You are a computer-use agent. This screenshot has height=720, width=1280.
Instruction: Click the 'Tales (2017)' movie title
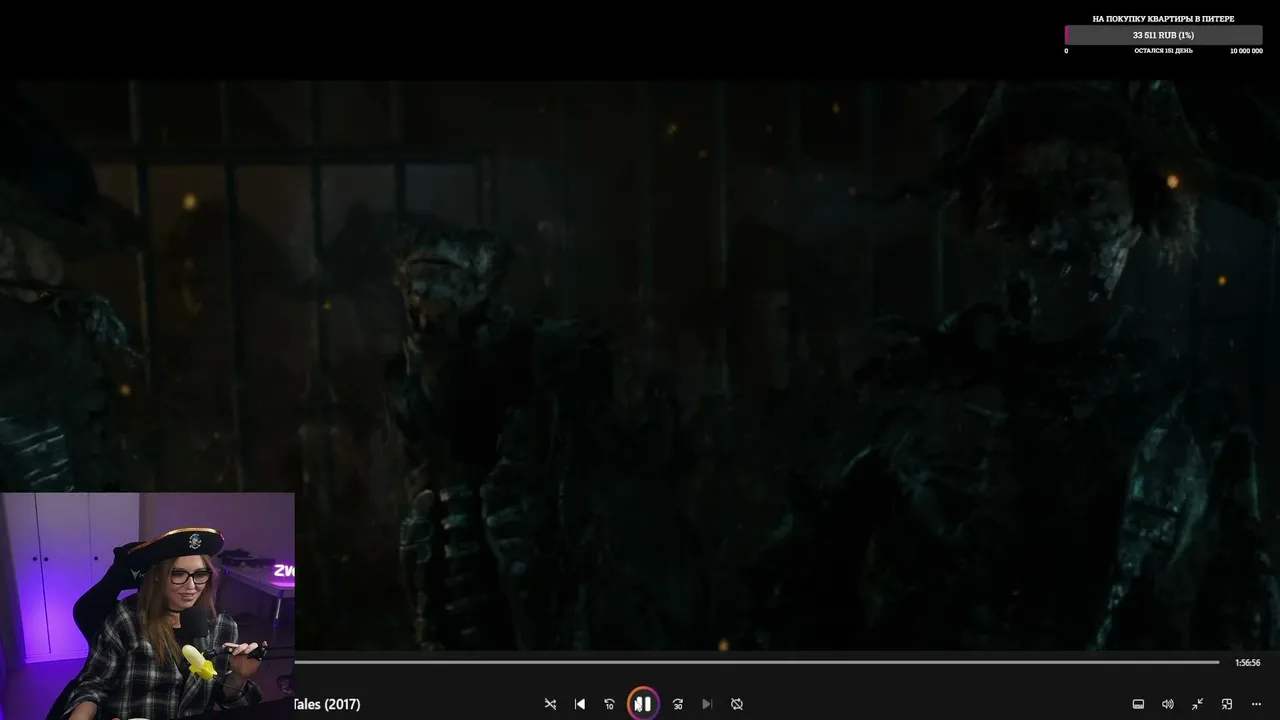tap(327, 704)
